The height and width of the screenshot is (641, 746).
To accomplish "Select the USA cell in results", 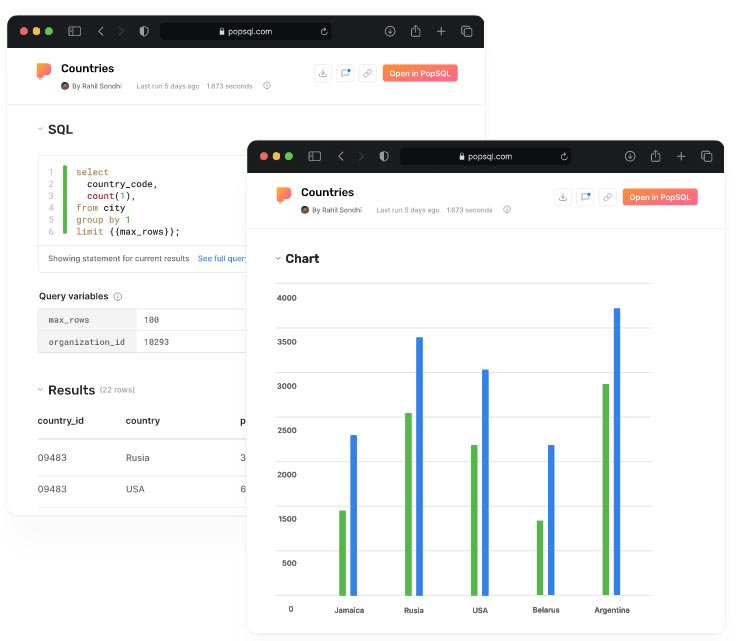I will point(135,489).
